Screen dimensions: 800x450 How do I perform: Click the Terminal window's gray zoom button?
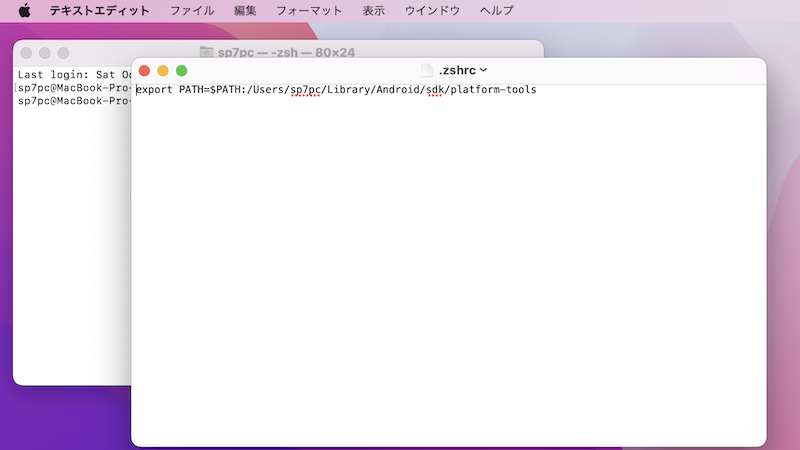(x=64, y=52)
